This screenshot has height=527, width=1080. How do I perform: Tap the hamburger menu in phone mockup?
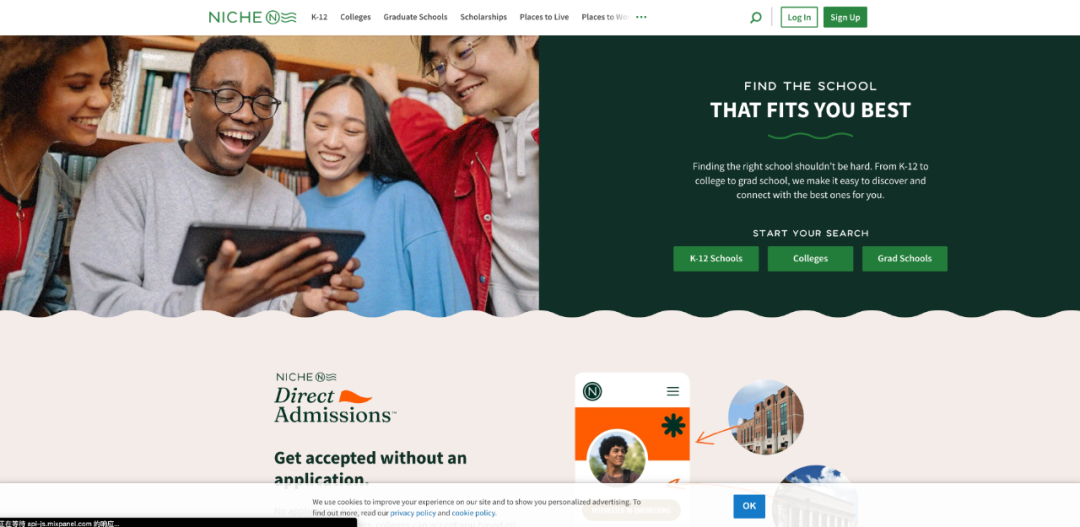[x=673, y=391]
